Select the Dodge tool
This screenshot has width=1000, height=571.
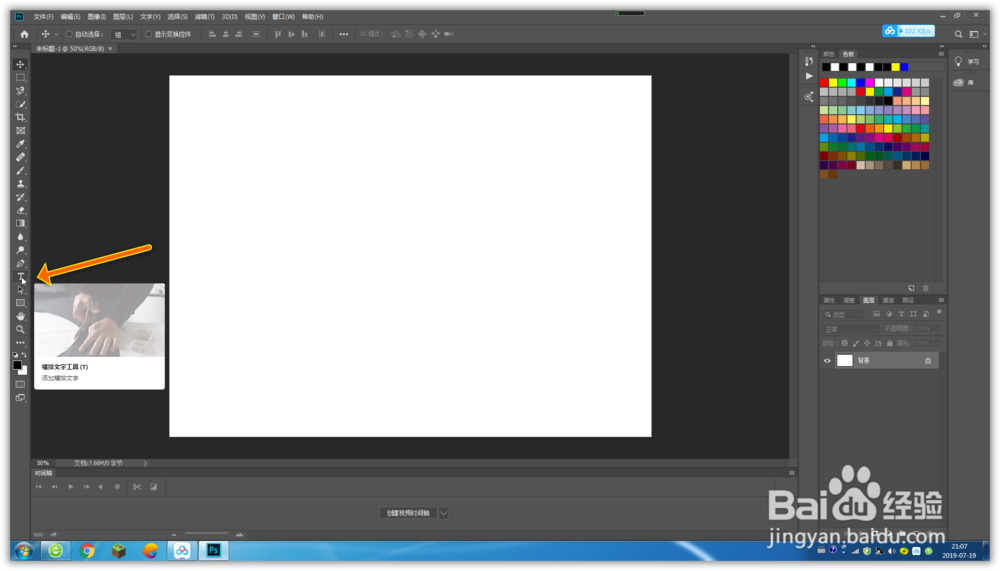point(20,250)
